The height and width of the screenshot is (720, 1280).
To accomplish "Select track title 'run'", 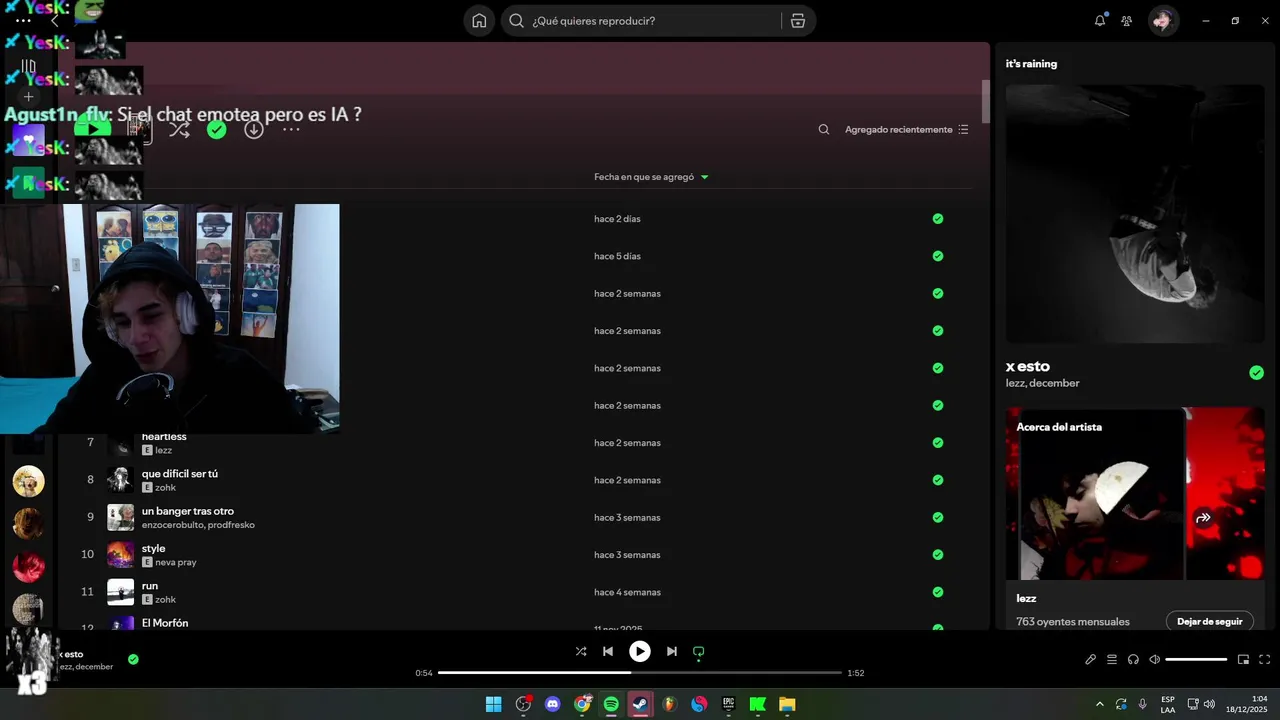I will [x=149, y=586].
